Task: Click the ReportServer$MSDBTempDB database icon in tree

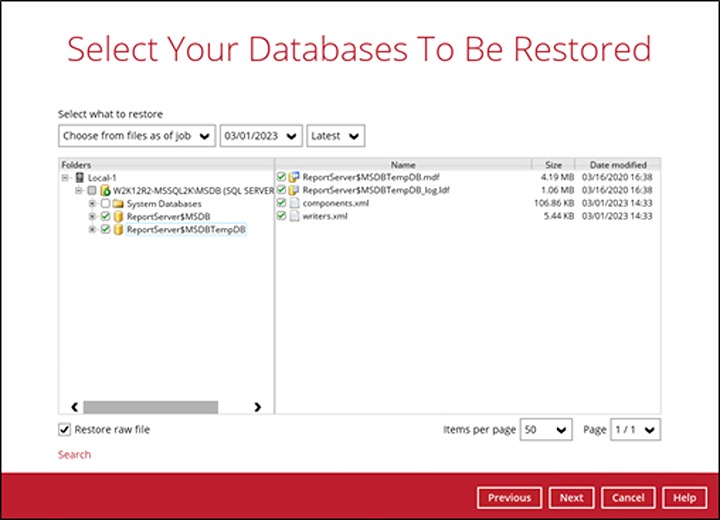Action: tap(118, 229)
